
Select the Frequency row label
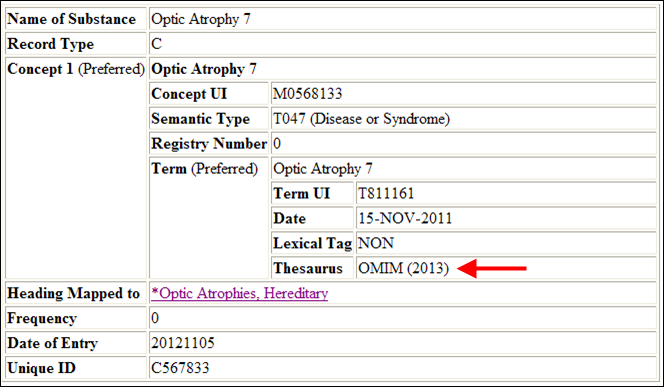[x=42, y=318]
